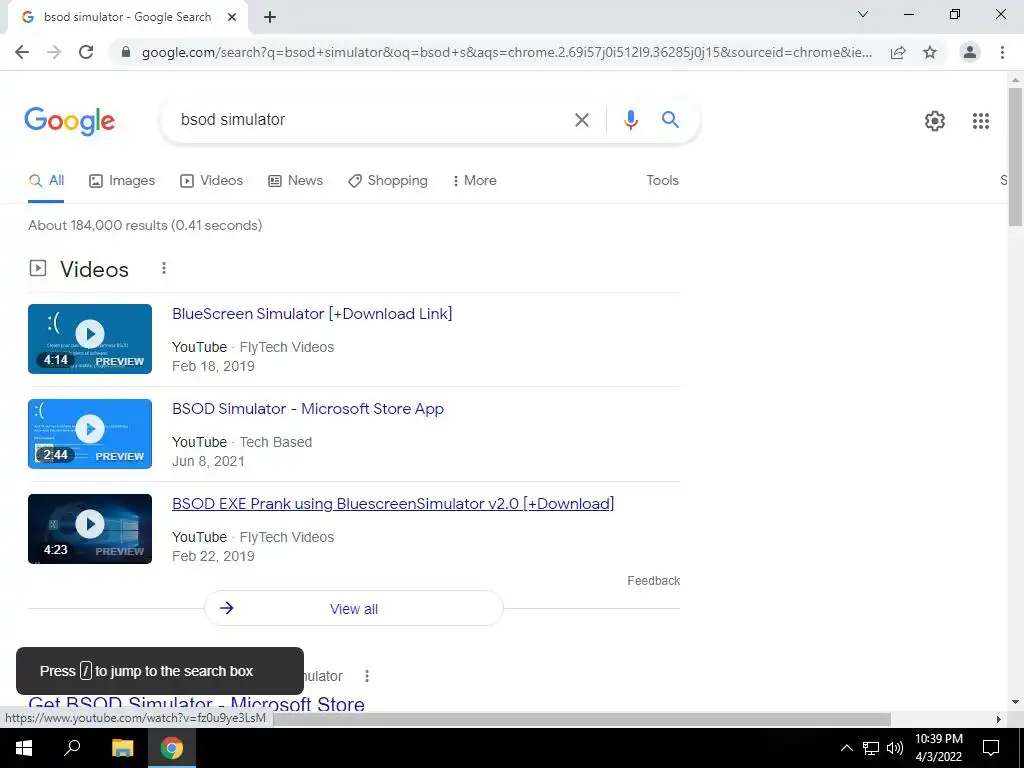
Task: Click the Chrome taskbar icon
Action: (x=172, y=748)
